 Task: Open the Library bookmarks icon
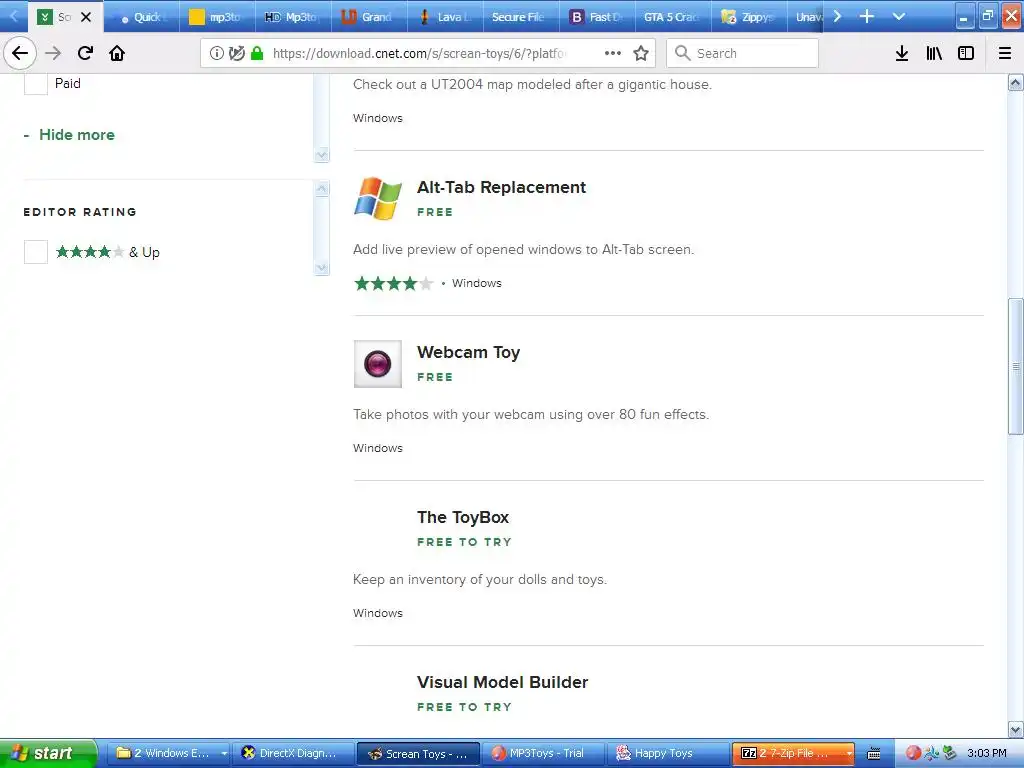[934, 53]
